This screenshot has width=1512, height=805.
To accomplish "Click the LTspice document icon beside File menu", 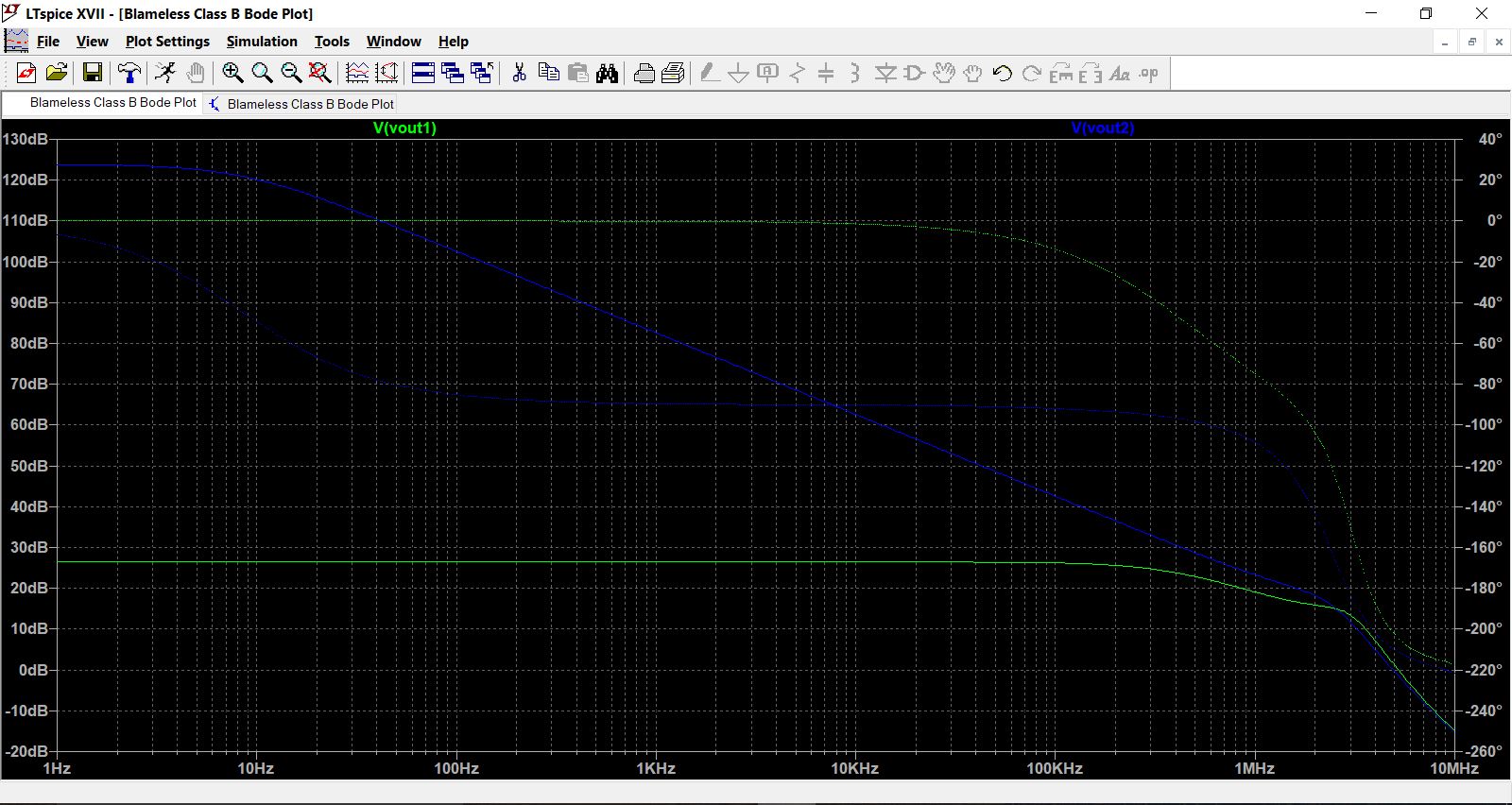I will 16,41.
